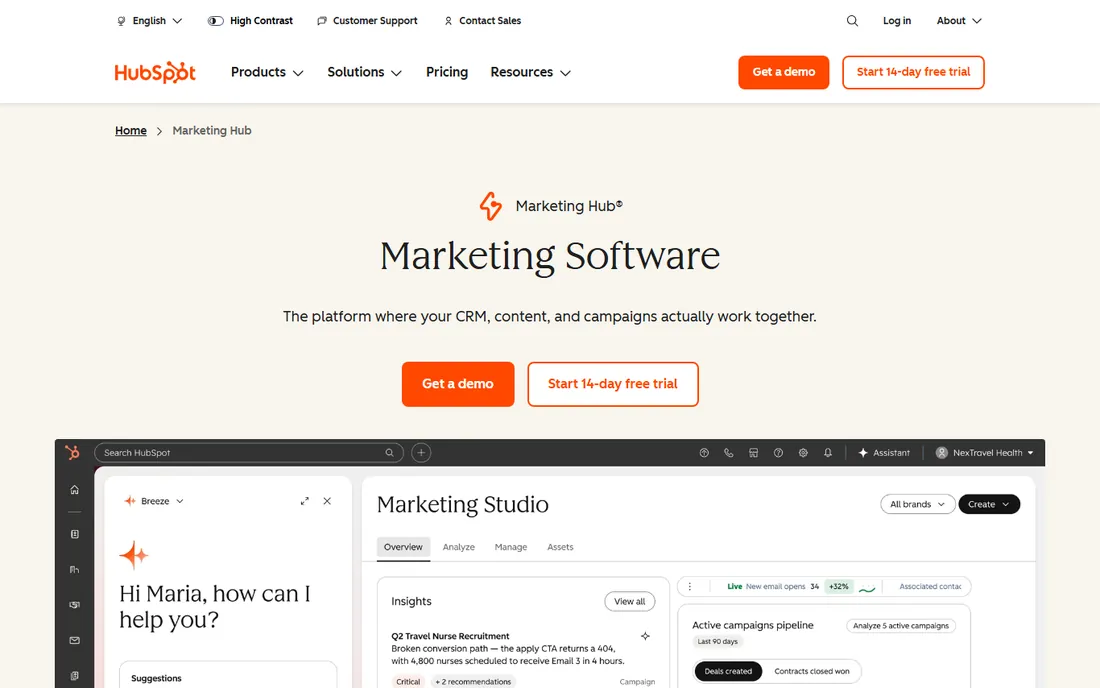
Task: Click into the Search HubSpot field
Action: (249, 452)
